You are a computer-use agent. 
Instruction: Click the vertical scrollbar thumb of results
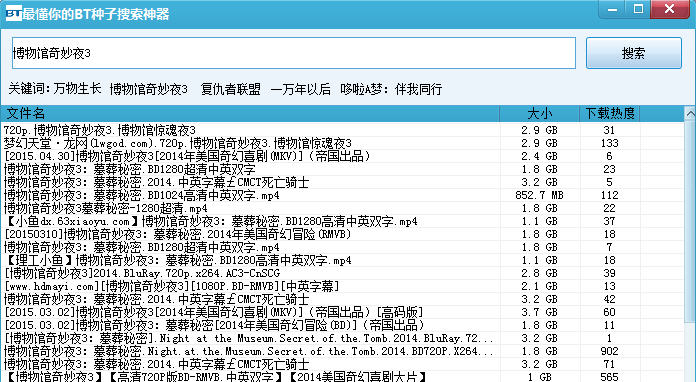pos(690,222)
